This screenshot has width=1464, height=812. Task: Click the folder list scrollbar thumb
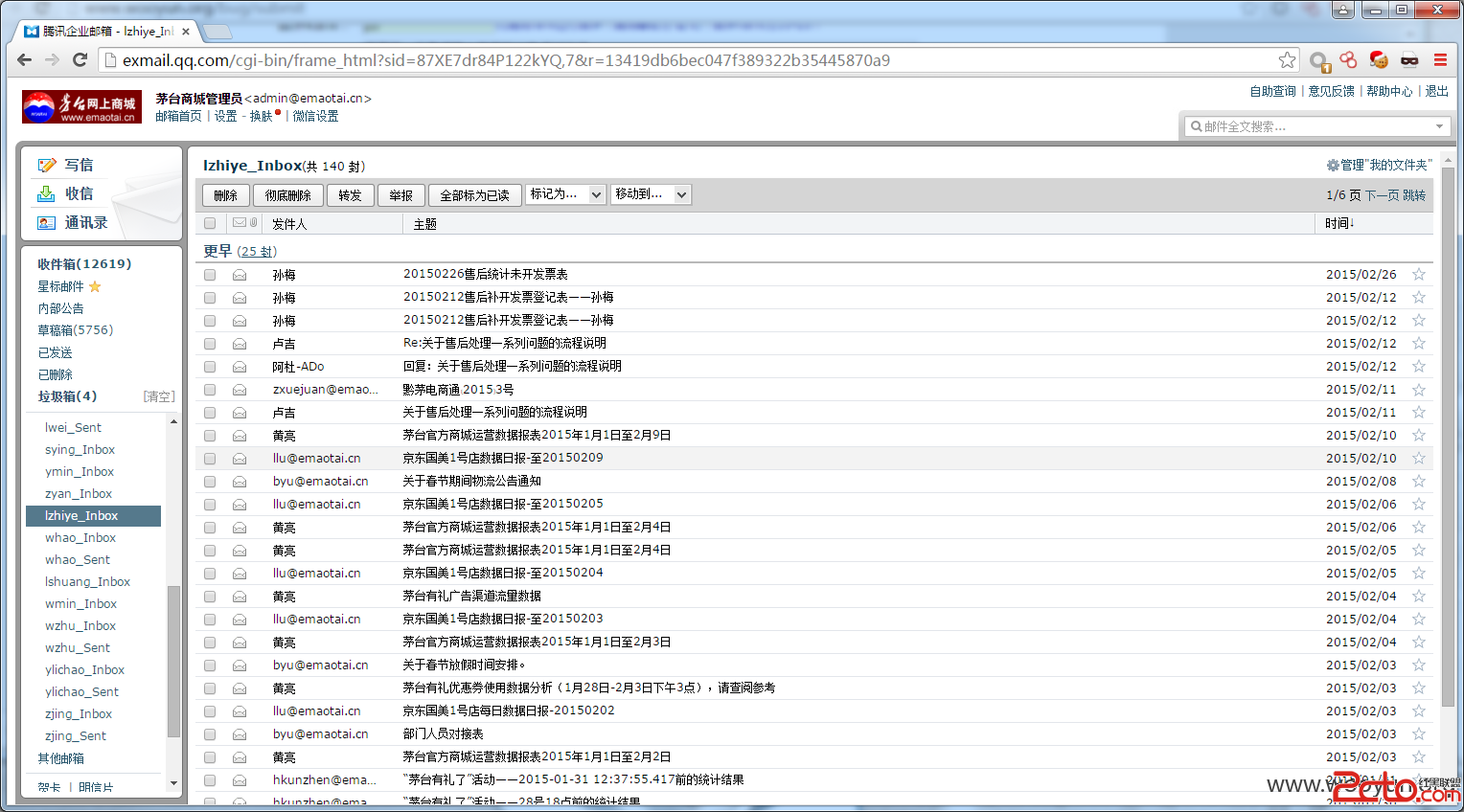coord(173,661)
